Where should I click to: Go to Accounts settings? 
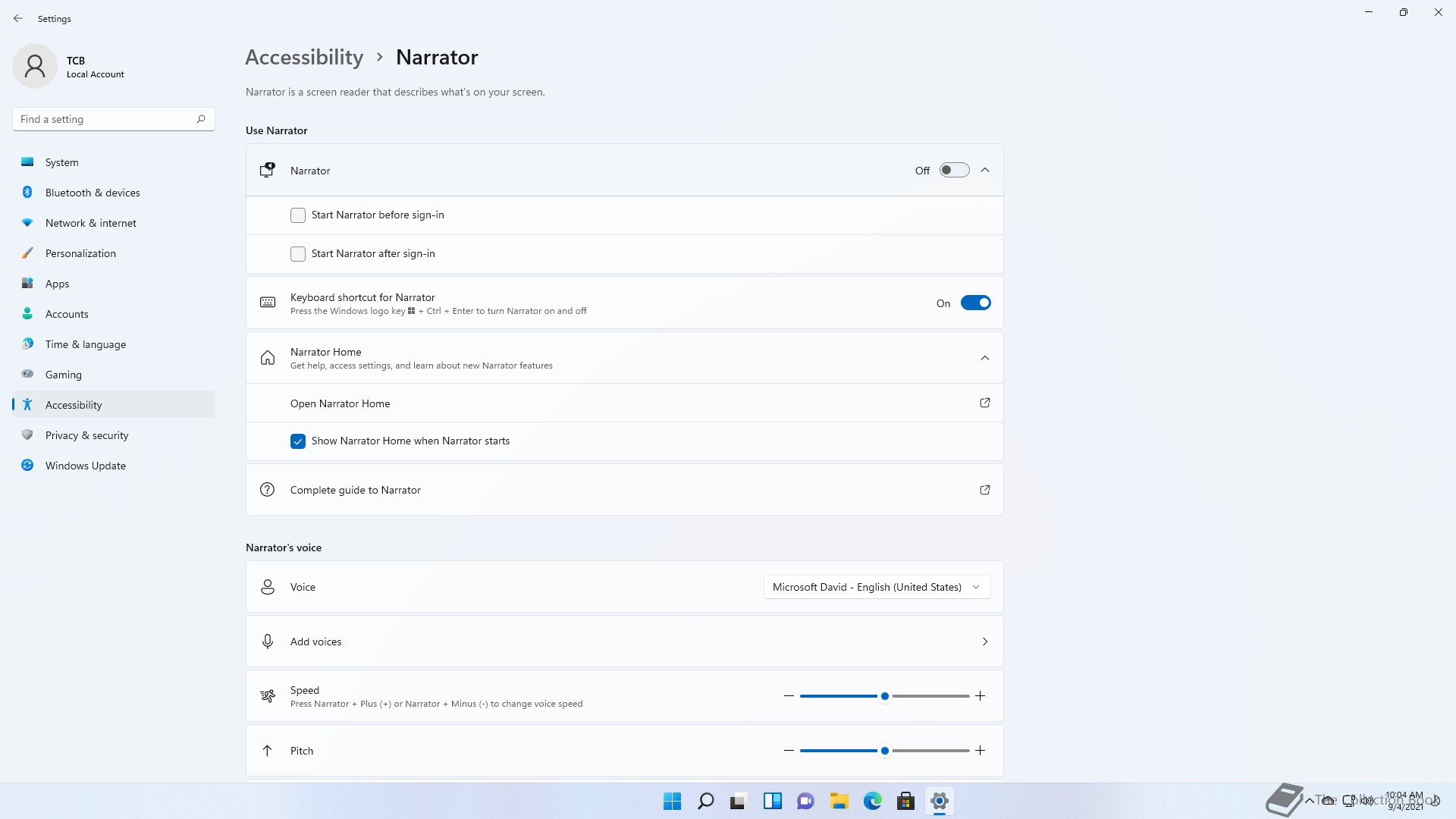tap(114, 314)
